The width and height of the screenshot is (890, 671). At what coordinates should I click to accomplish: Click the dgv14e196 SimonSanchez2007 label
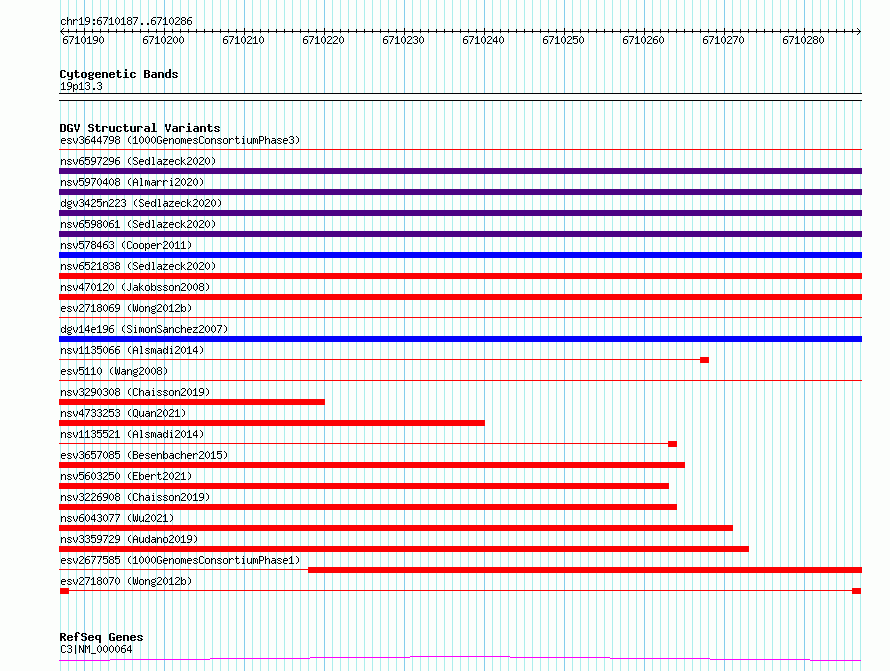pos(144,329)
